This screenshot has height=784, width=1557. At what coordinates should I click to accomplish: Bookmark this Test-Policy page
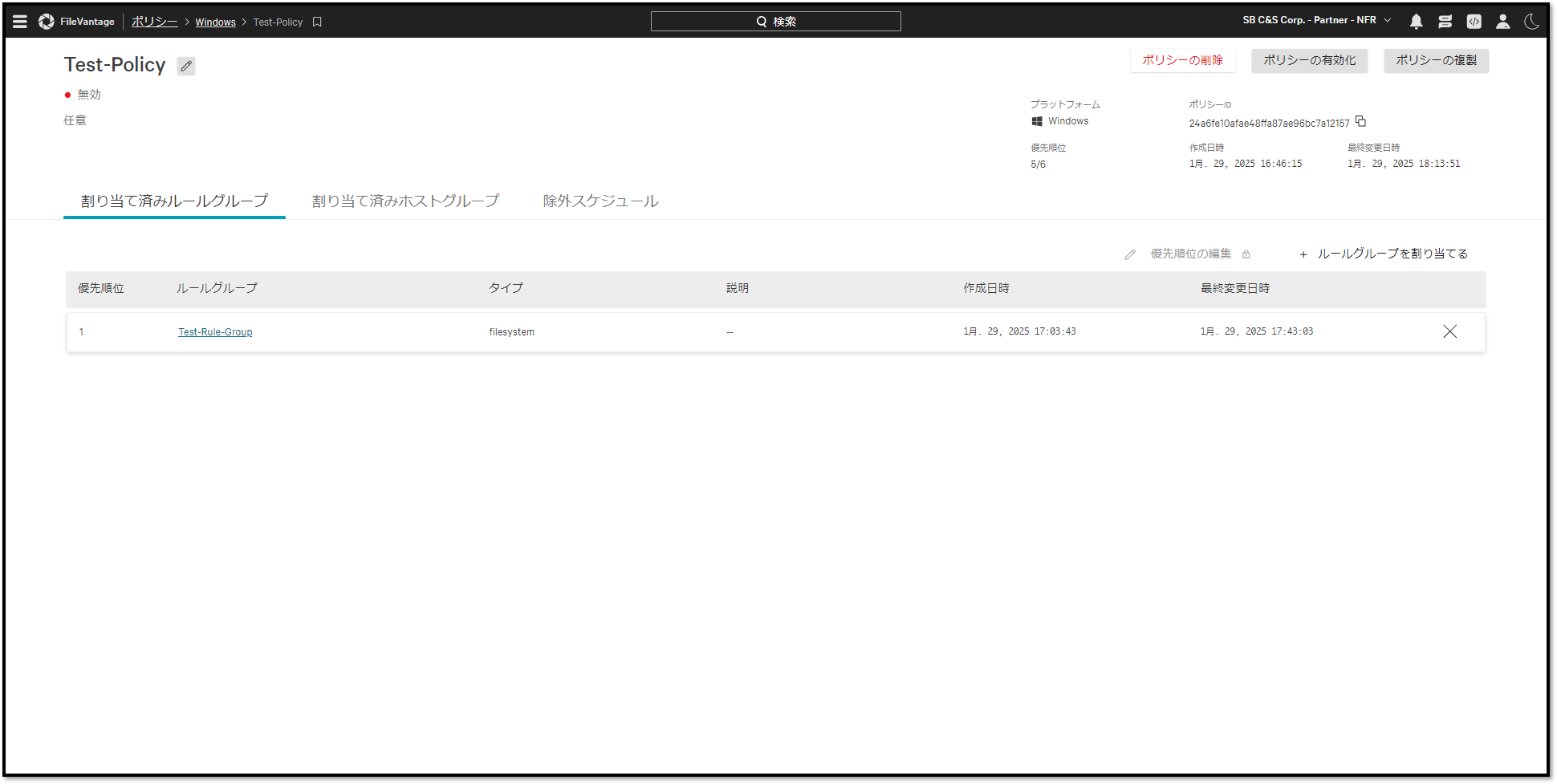(x=317, y=22)
